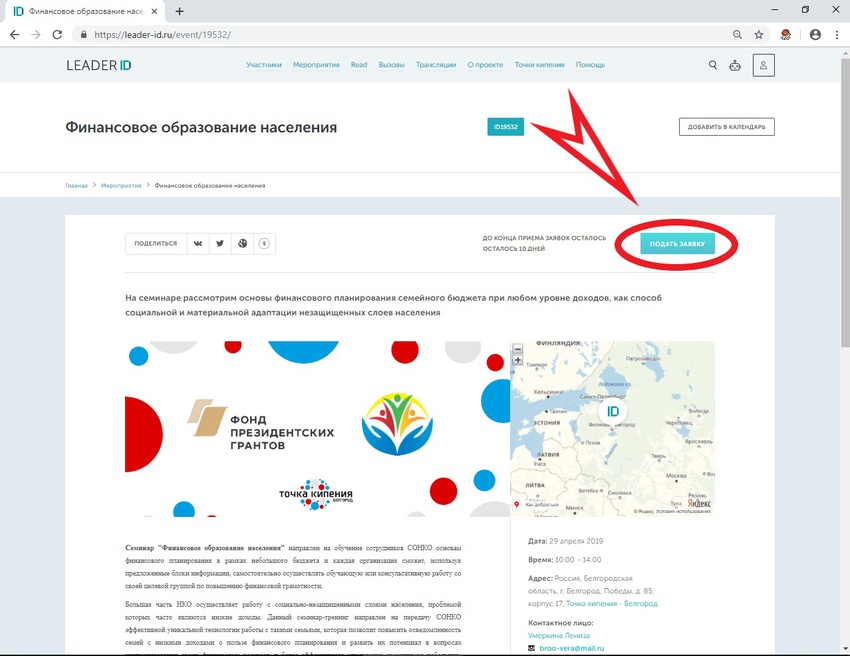The height and width of the screenshot is (656, 850).
Task: Open Точки кипения navigation item
Action: 539,65
